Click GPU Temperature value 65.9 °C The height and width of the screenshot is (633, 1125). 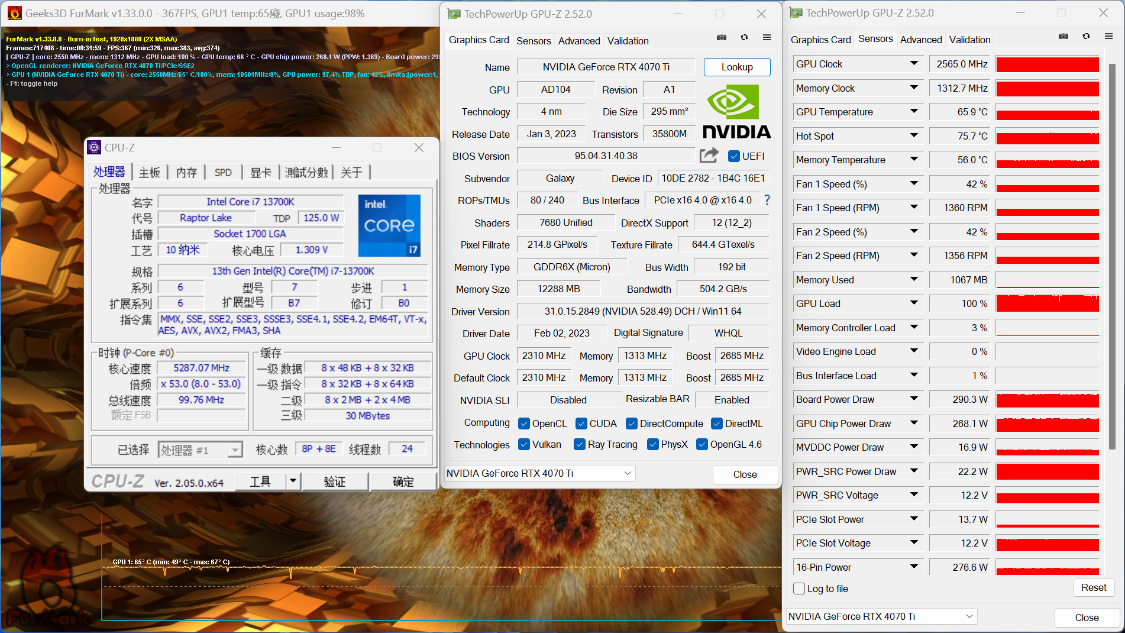[x=959, y=112]
